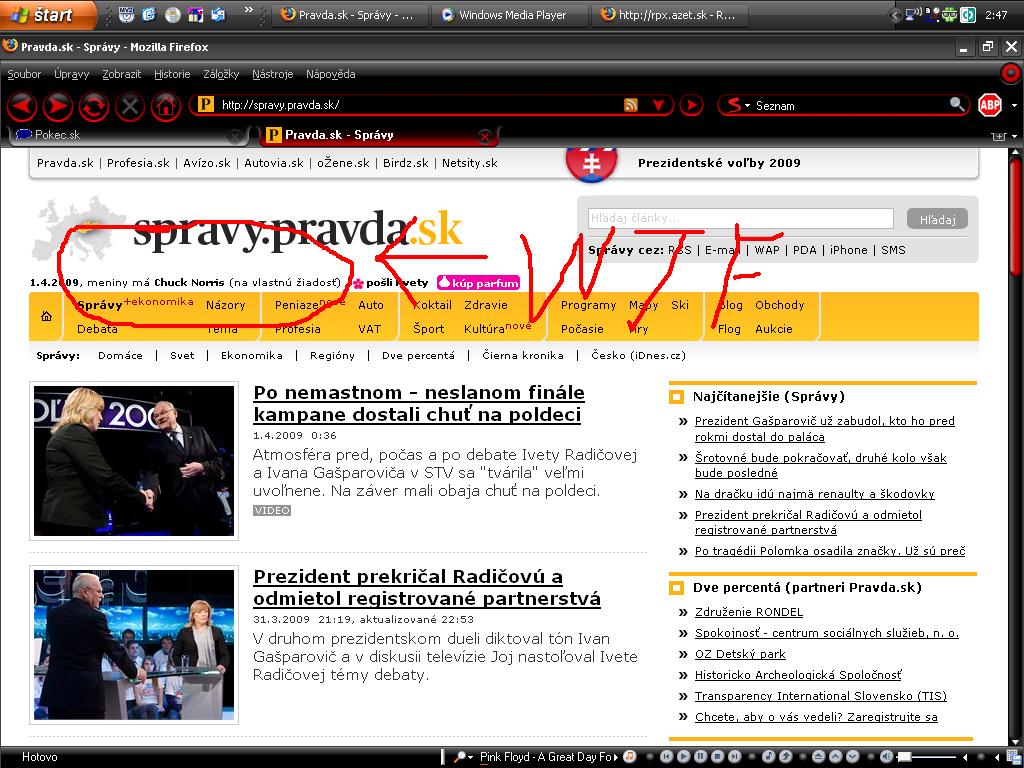Screen dimensions: 1024x768
Task: Open the Historie menu
Action: (x=172, y=74)
